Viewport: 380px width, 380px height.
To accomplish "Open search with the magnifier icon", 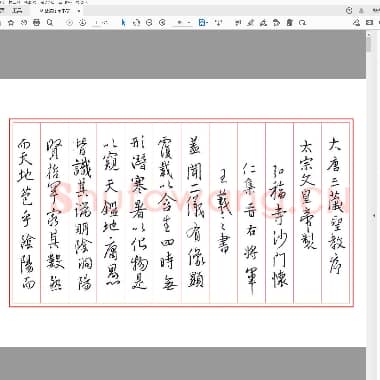I will (50, 23).
